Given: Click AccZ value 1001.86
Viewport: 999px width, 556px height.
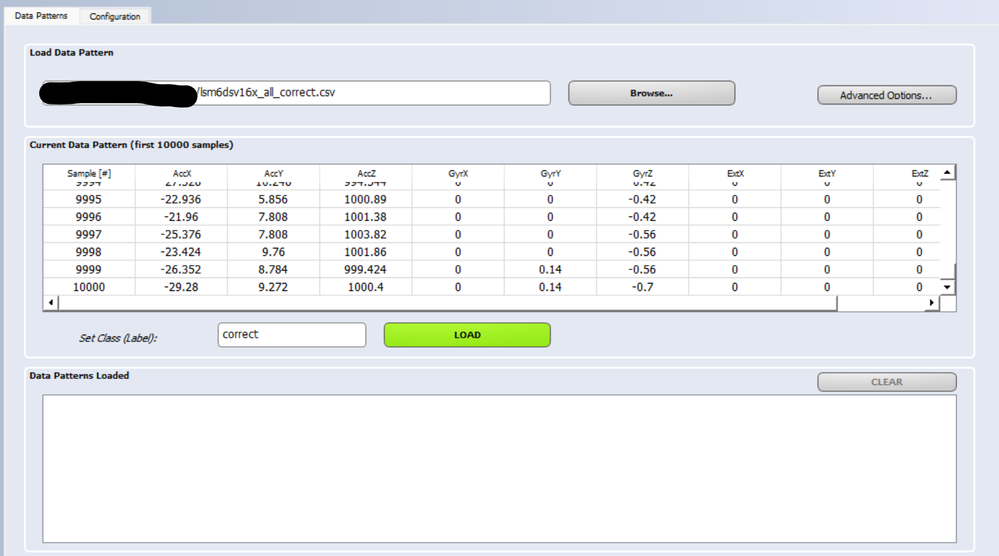Looking at the screenshot, I should 365,252.
